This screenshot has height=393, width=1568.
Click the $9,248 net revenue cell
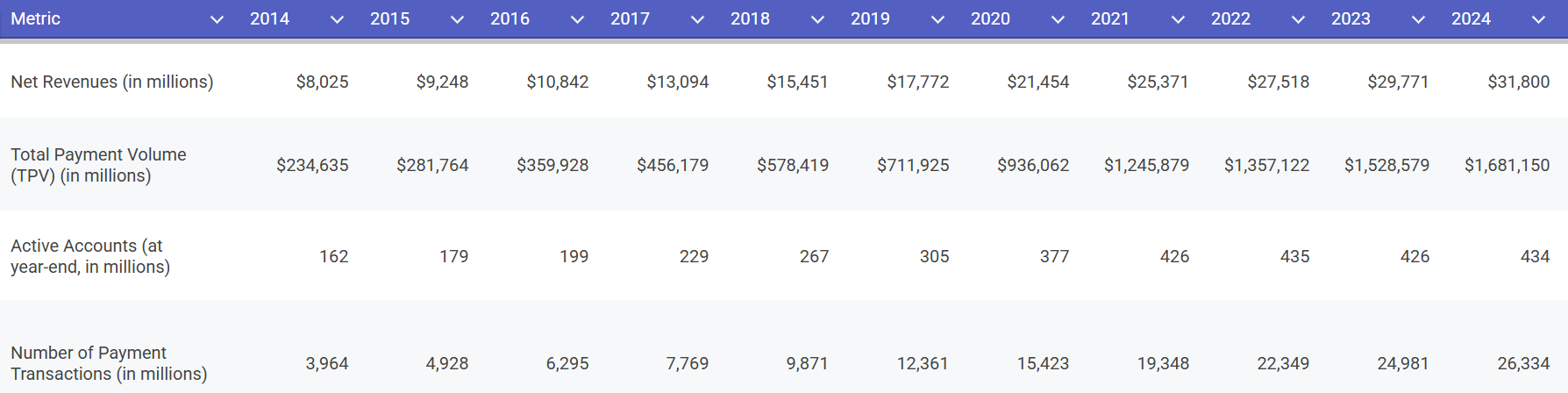[x=442, y=82]
